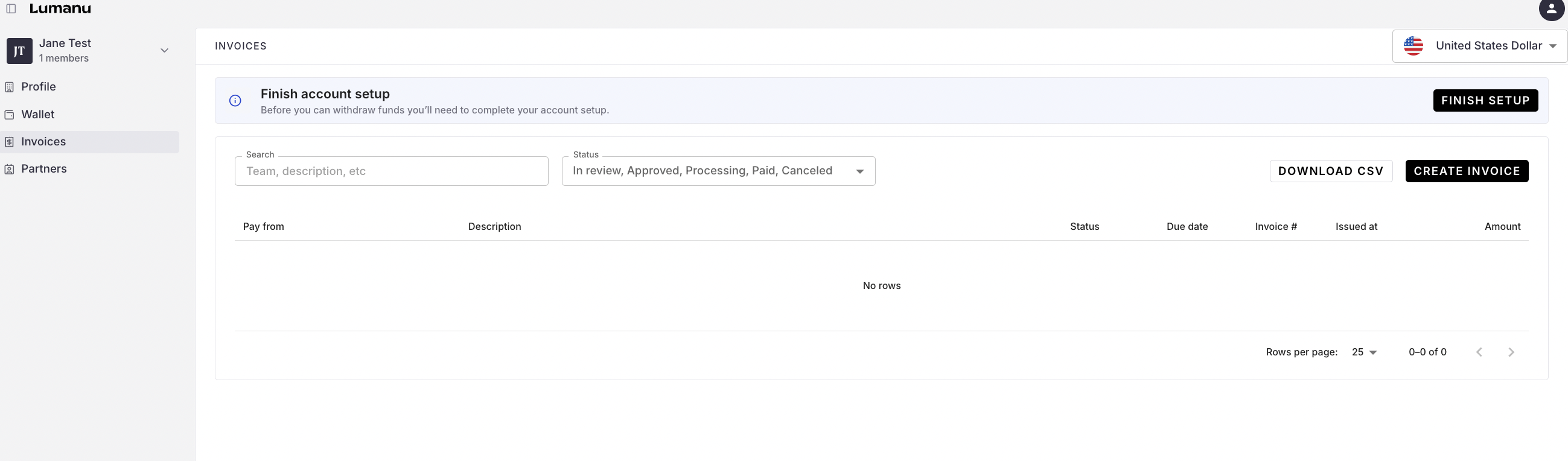Click the US flag currency icon
Screen dimensions: 1568x461
click(x=1413, y=46)
